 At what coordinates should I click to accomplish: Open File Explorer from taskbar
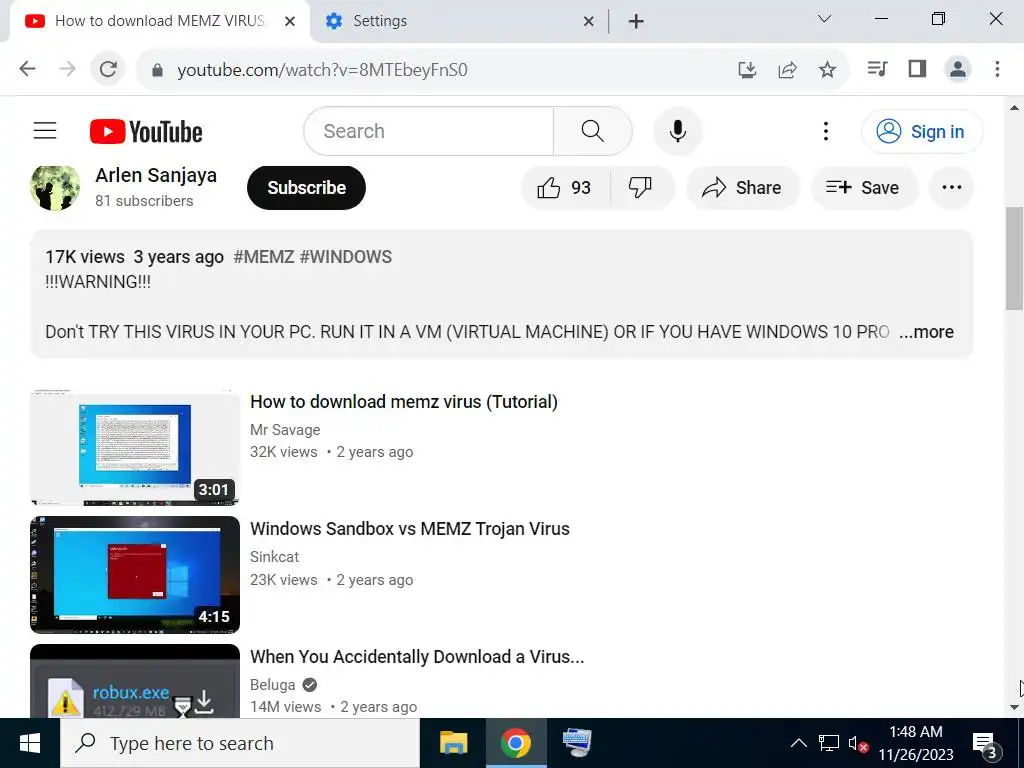[454, 743]
